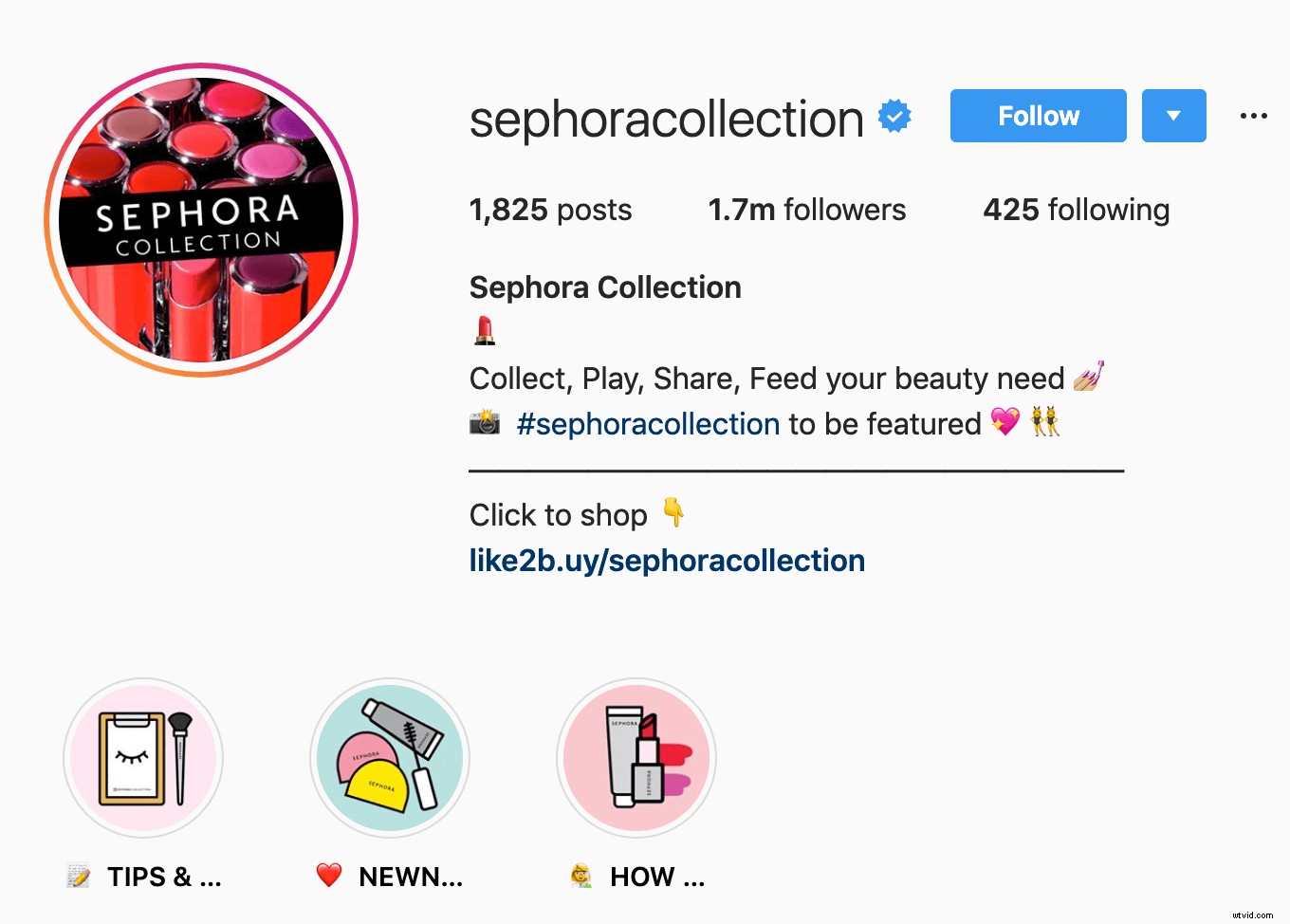Open the like2b.uy/sephoracollection shop link
Image resolution: width=1290 pixels, height=924 pixels.
pyautogui.click(x=667, y=561)
